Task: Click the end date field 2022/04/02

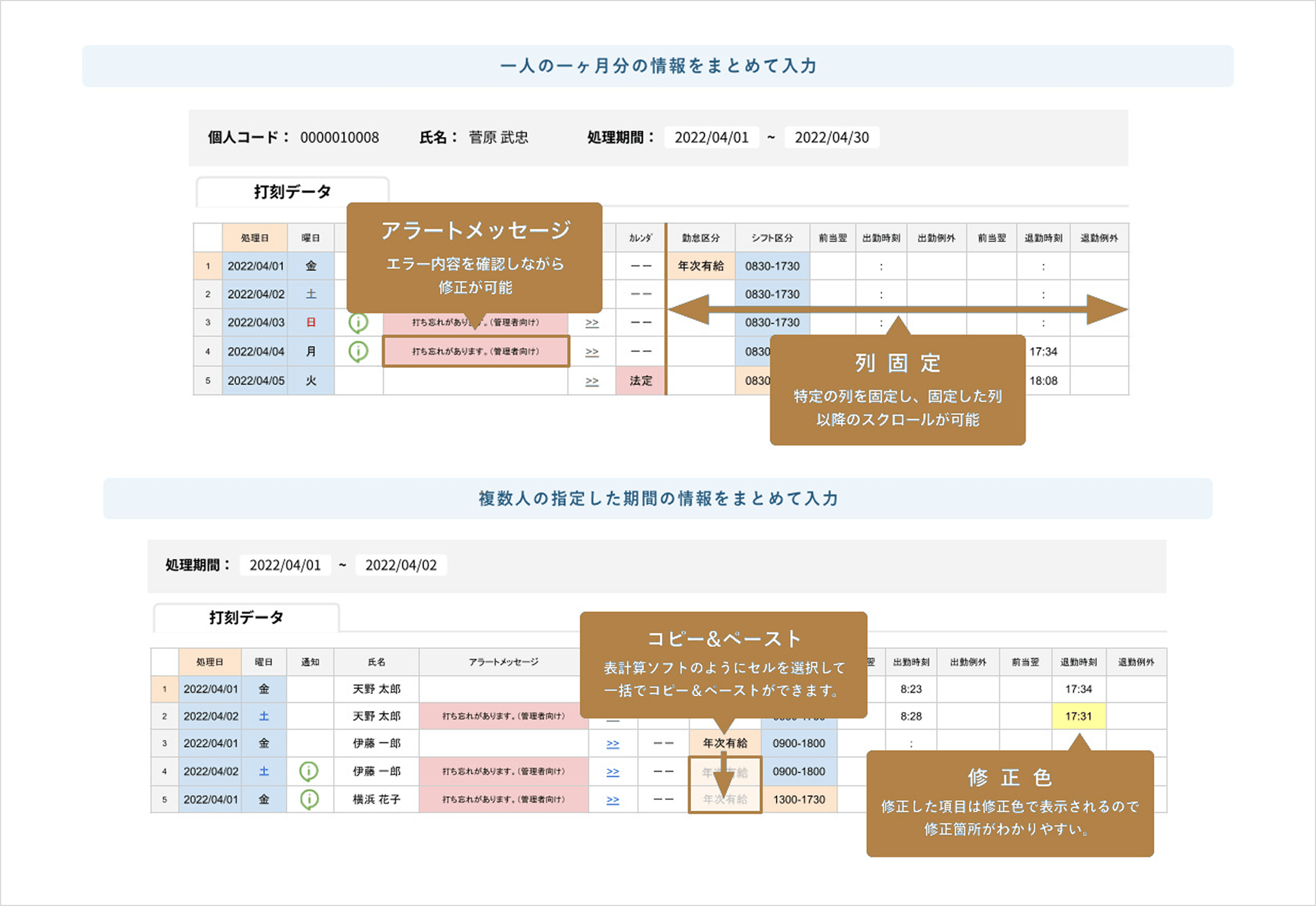Action: pos(401,565)
